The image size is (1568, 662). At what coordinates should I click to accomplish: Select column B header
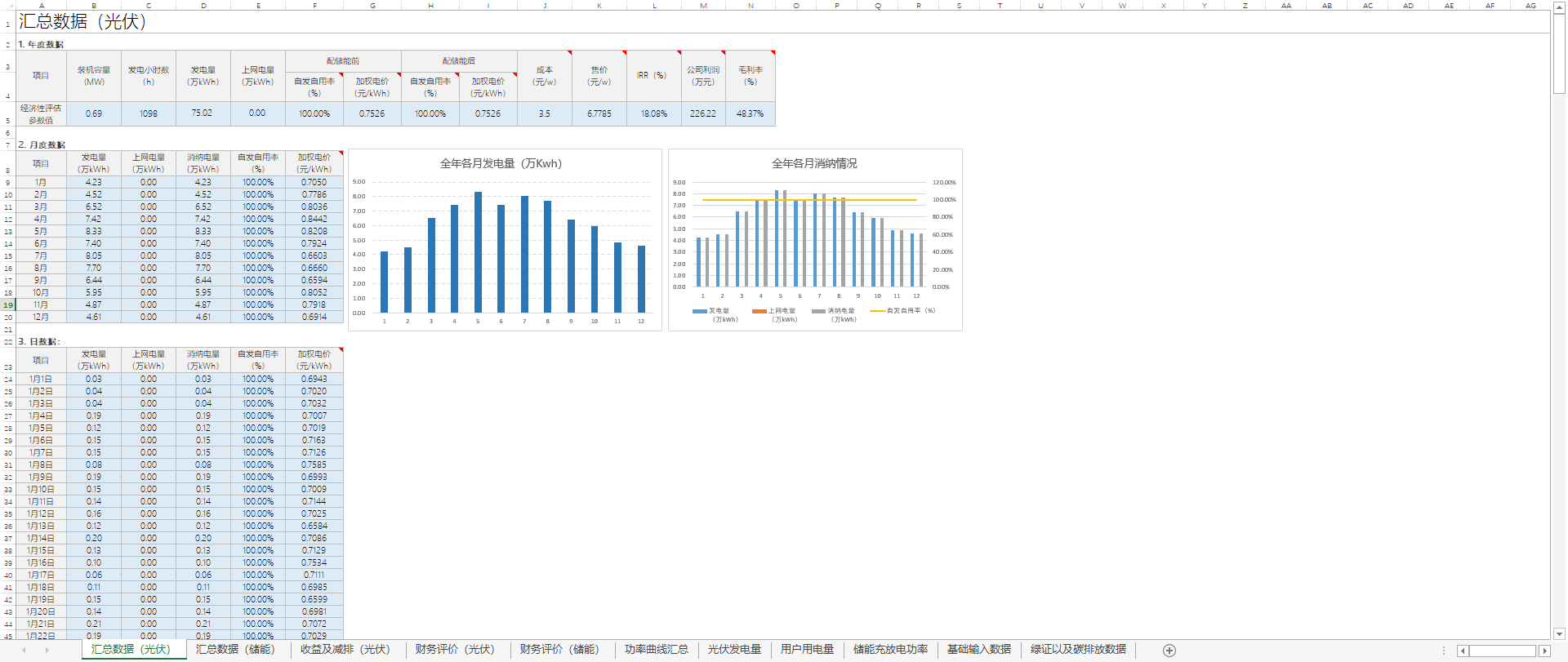(94, 6)
